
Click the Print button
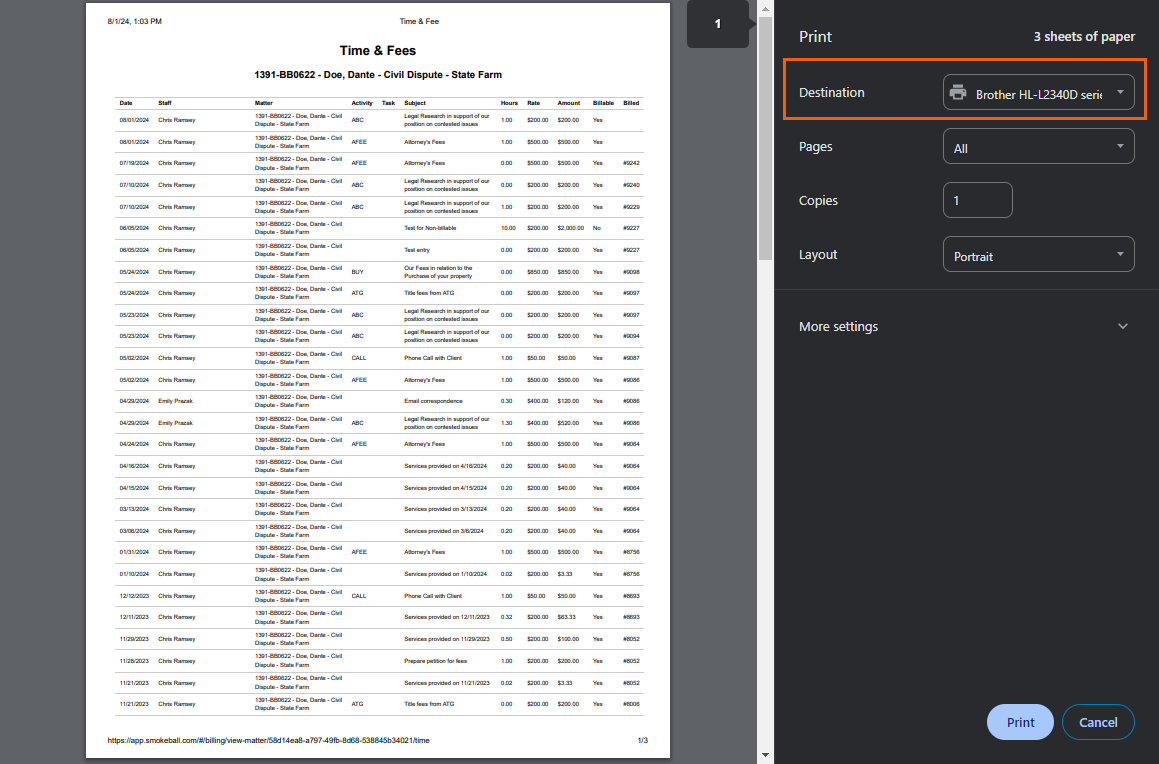(x=1020, y=722)
